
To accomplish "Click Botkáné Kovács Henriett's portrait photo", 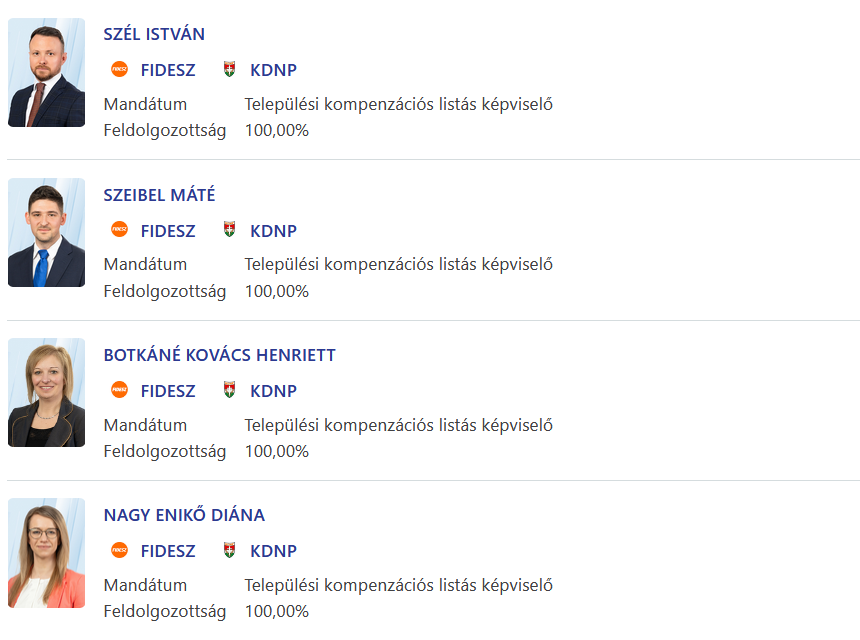I will click(47, 392).
